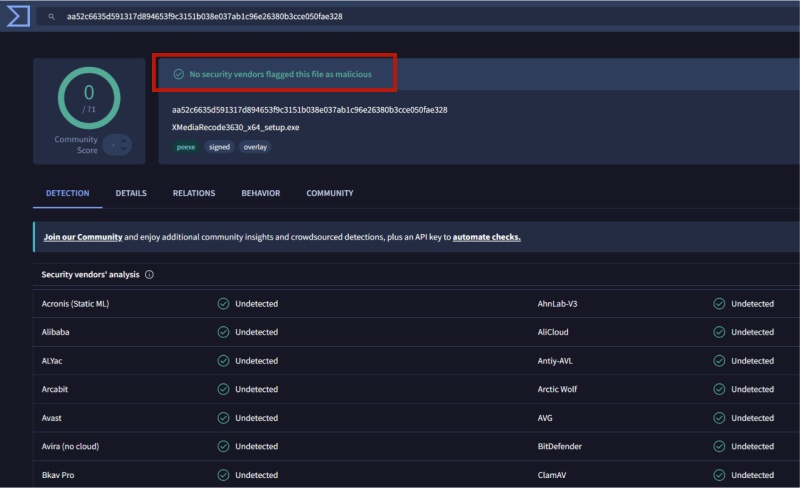Click Undetected text in the AVG row
Viewport: 800px width, 488px height.
pos(753,418)
